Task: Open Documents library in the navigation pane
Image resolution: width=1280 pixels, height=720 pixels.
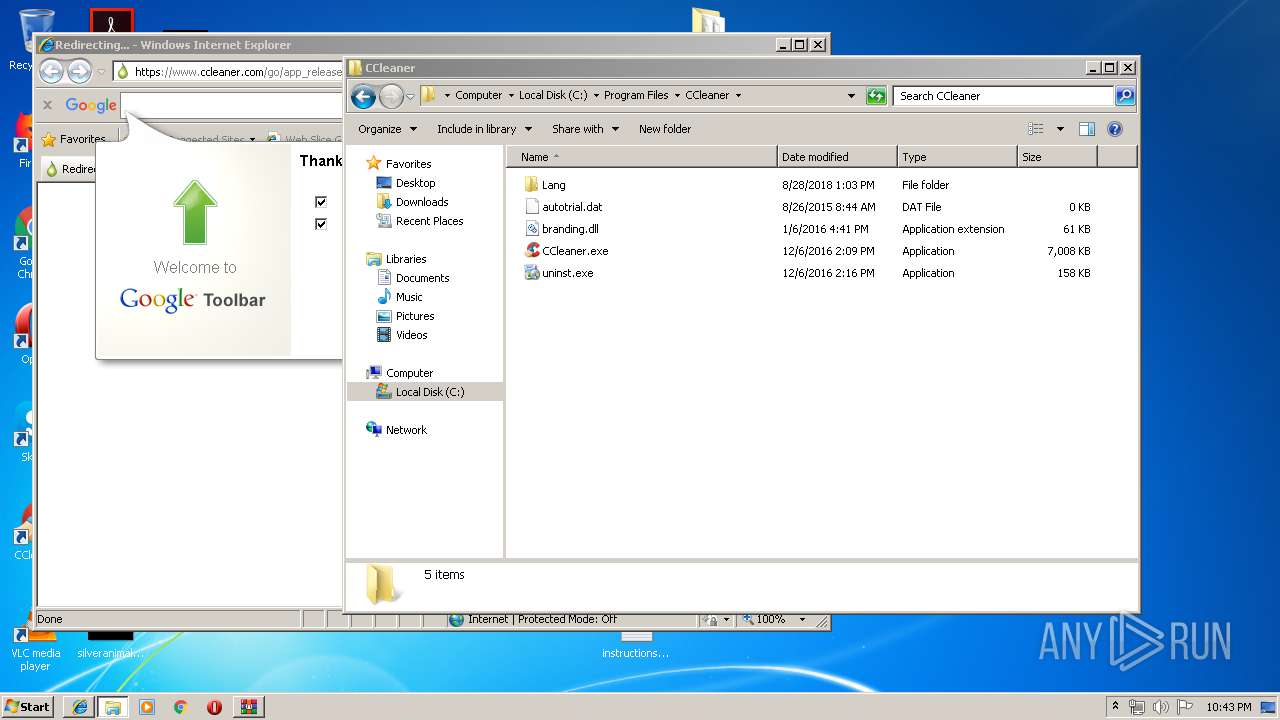Action: point(422,278)
